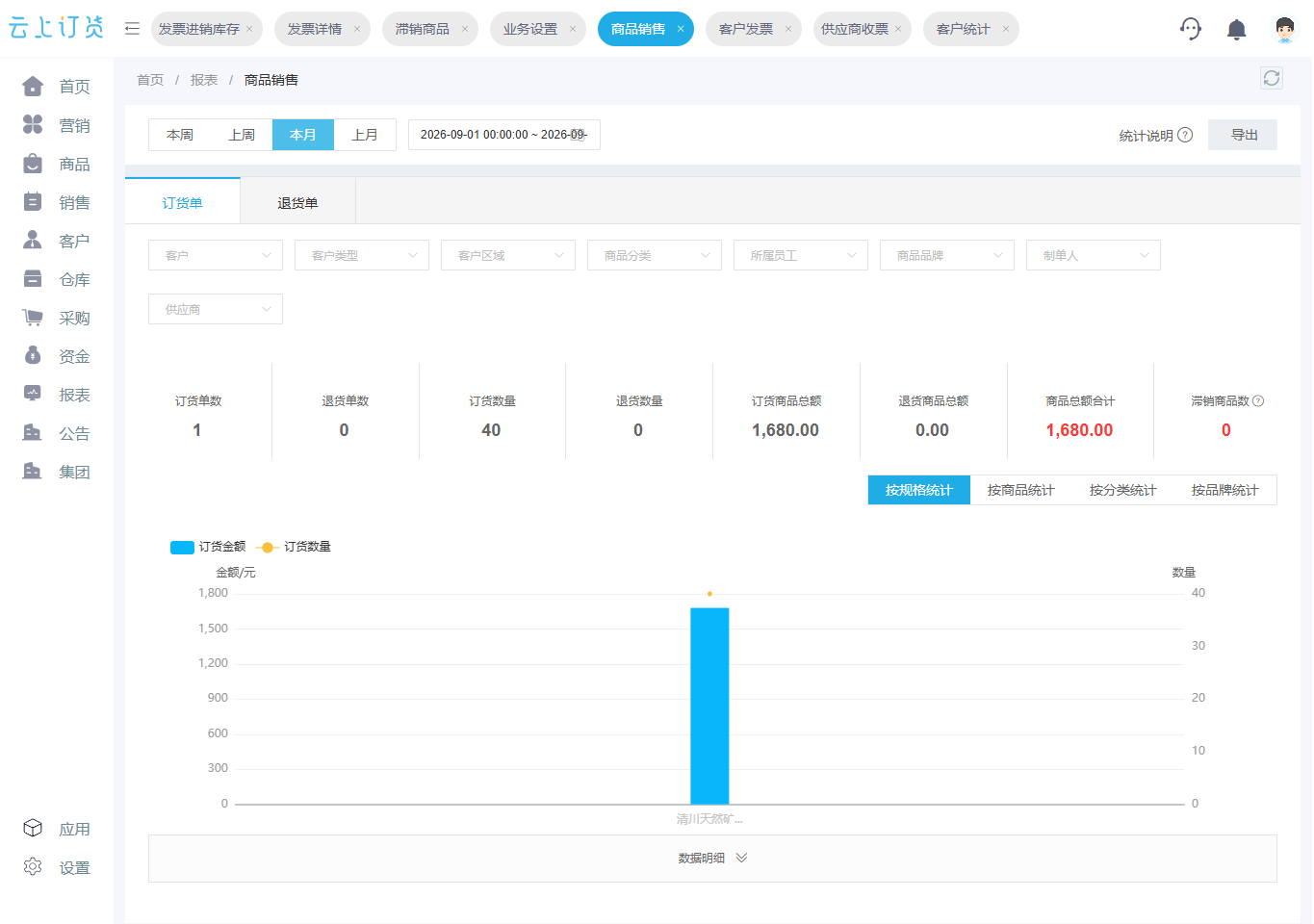Switch to 客户统计 top tab
This screenshot has height=924, width=1314.
click(x=970, y=29)
